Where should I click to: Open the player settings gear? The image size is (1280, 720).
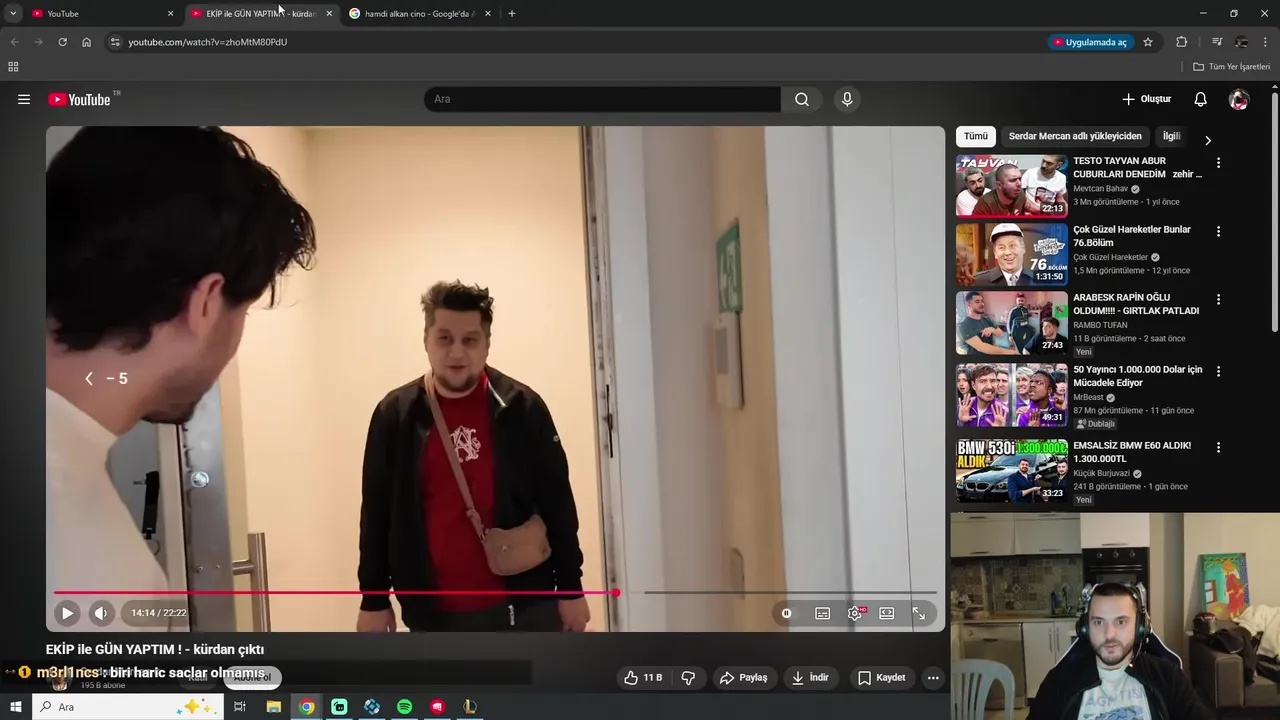click(x=854, y=613)
